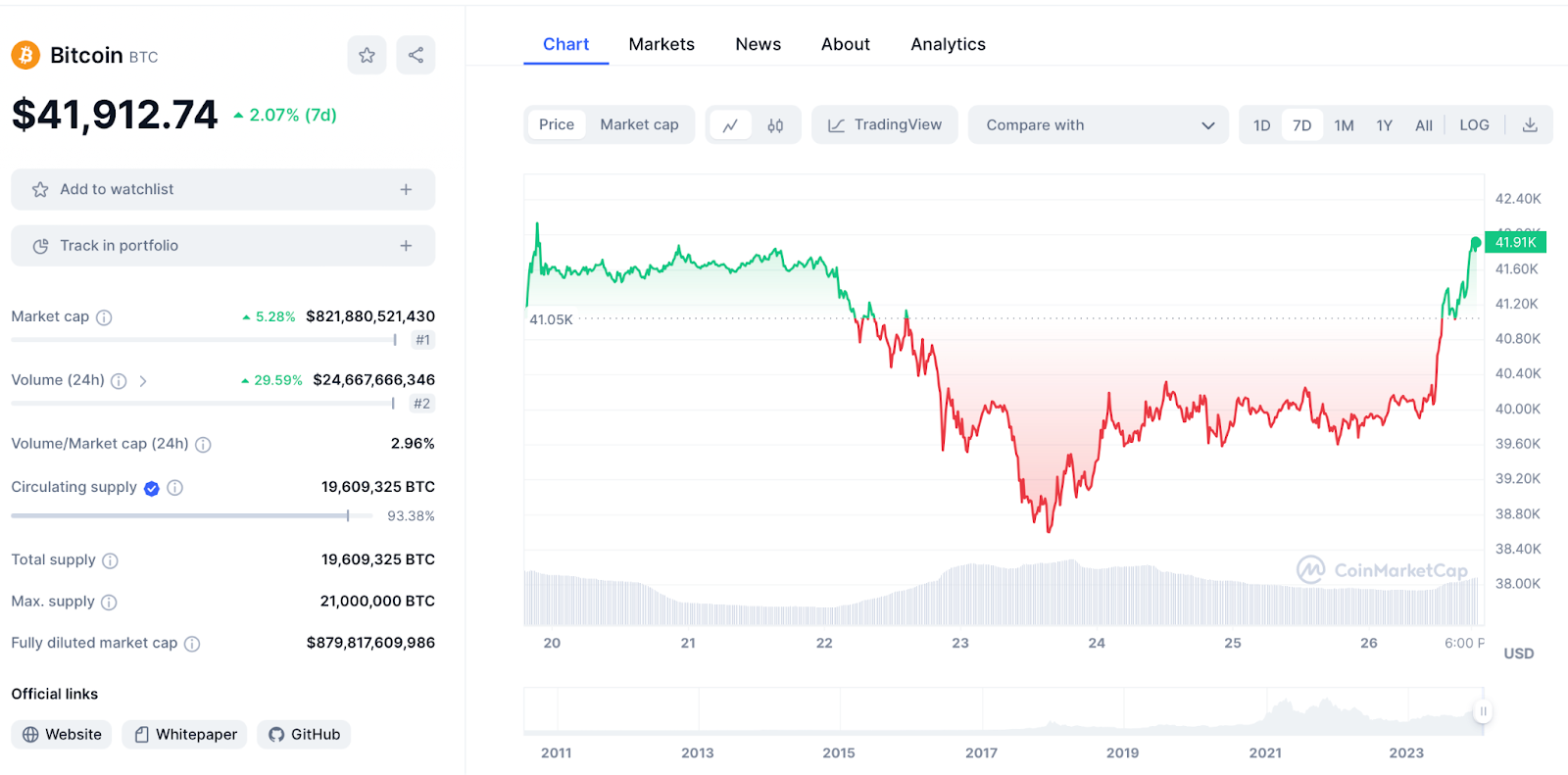Open the News tab

point(758,44)
